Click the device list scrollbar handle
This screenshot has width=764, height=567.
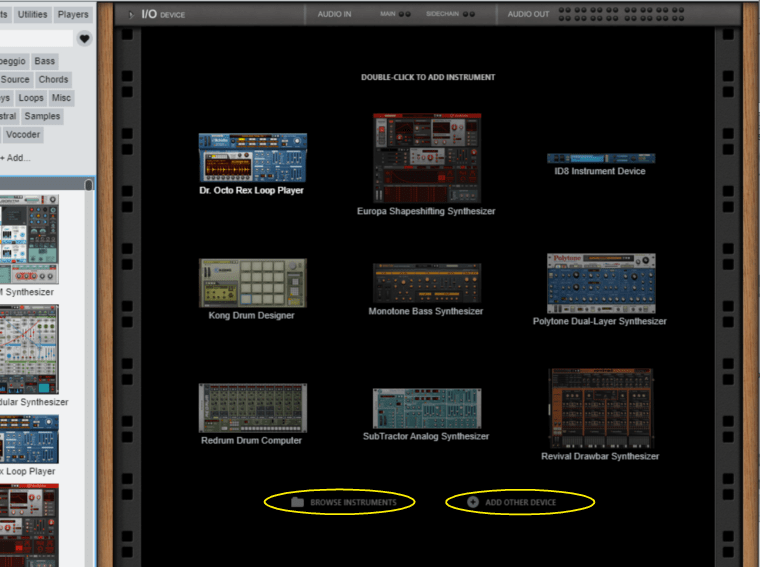click(x=88, y=186)
